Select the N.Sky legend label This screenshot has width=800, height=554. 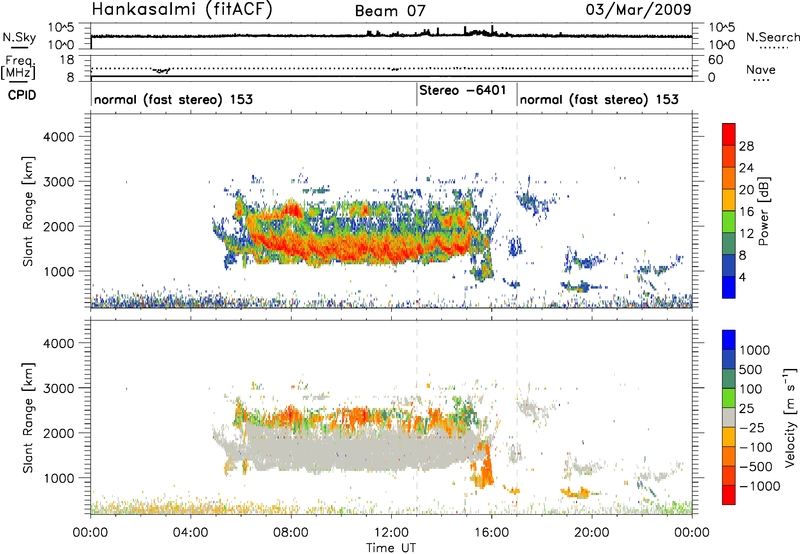tap(19, 37)
